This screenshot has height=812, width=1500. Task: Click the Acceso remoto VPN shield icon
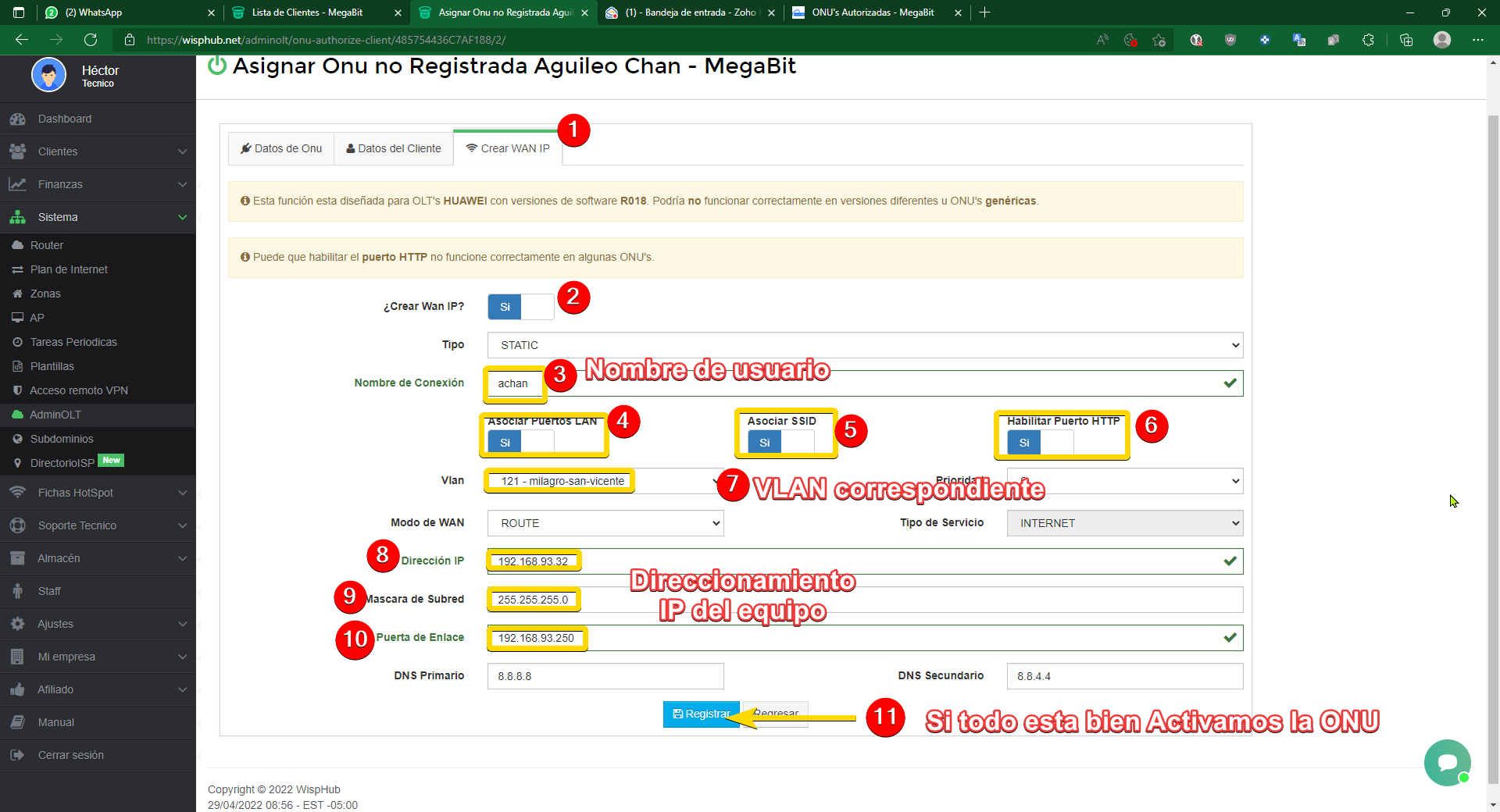pos(17,390)
